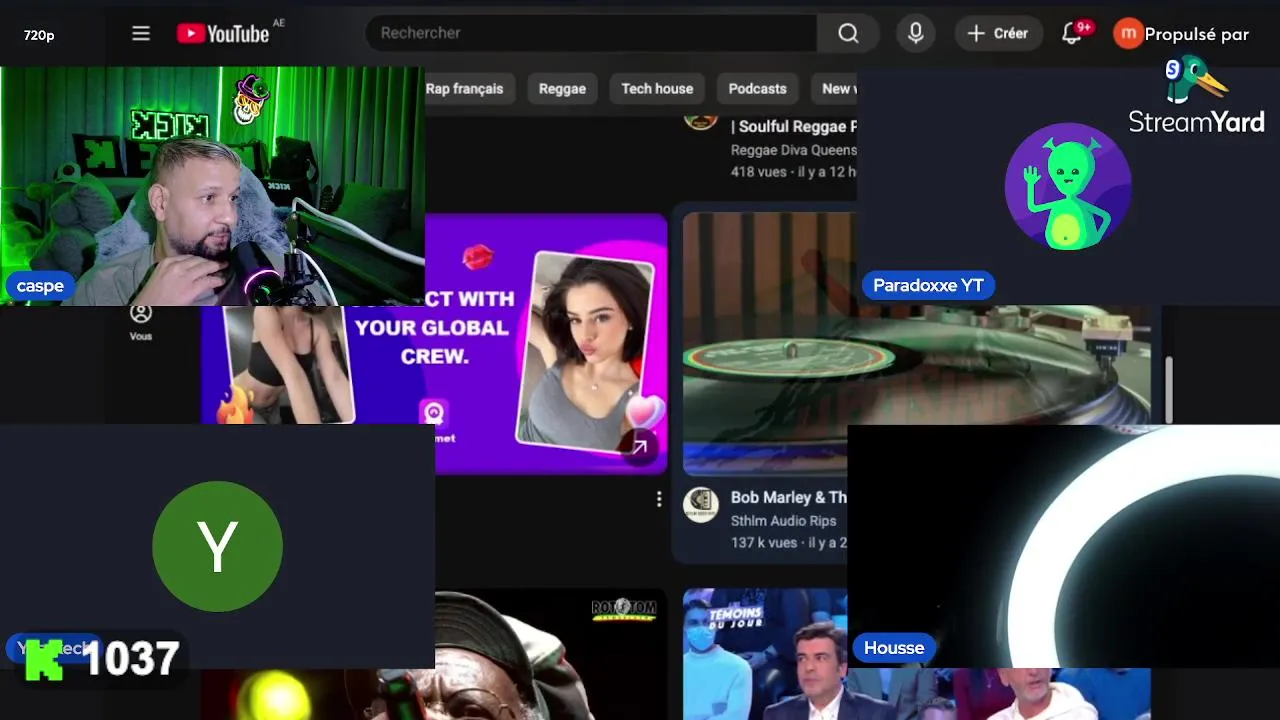This screenshot has height=720, width=1280.
Task: Open the ad's three-dot options menu
Action: pos(658,499)
